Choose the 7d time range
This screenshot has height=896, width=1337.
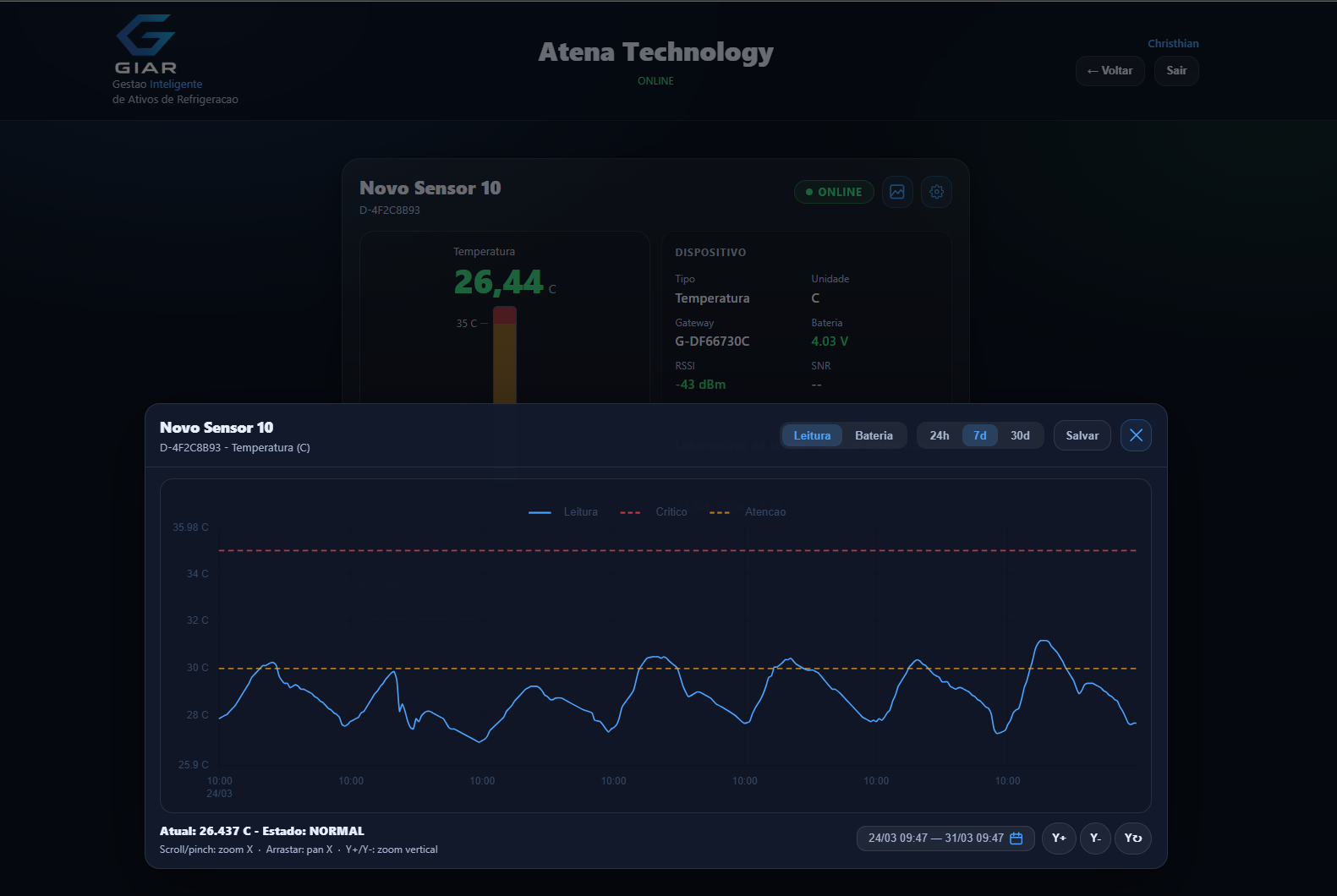(x=979, y=436)
